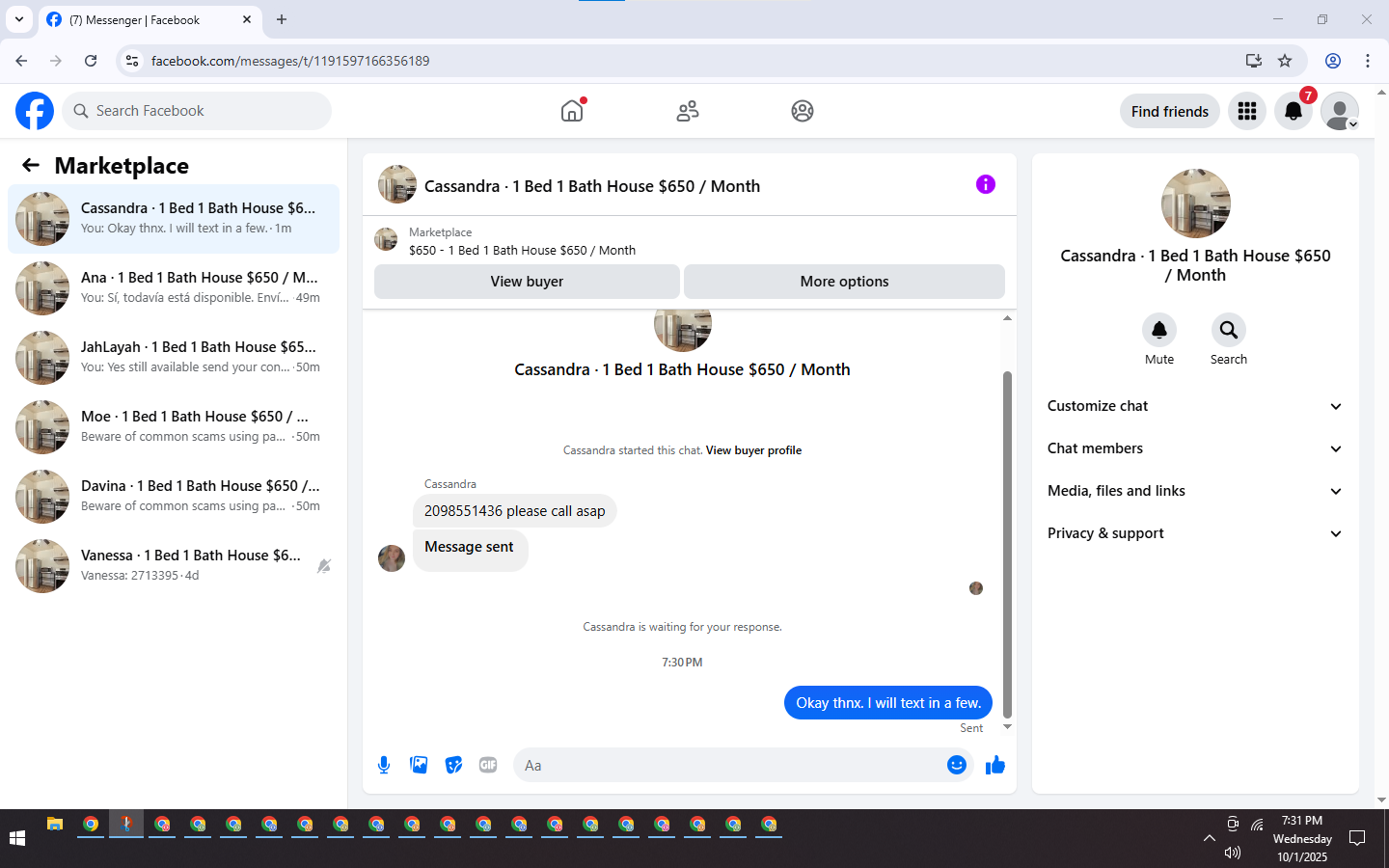Click the 7:30 PM timestamp
Image resolution: width=1389 pixels, height=868 pixels.
682,663
